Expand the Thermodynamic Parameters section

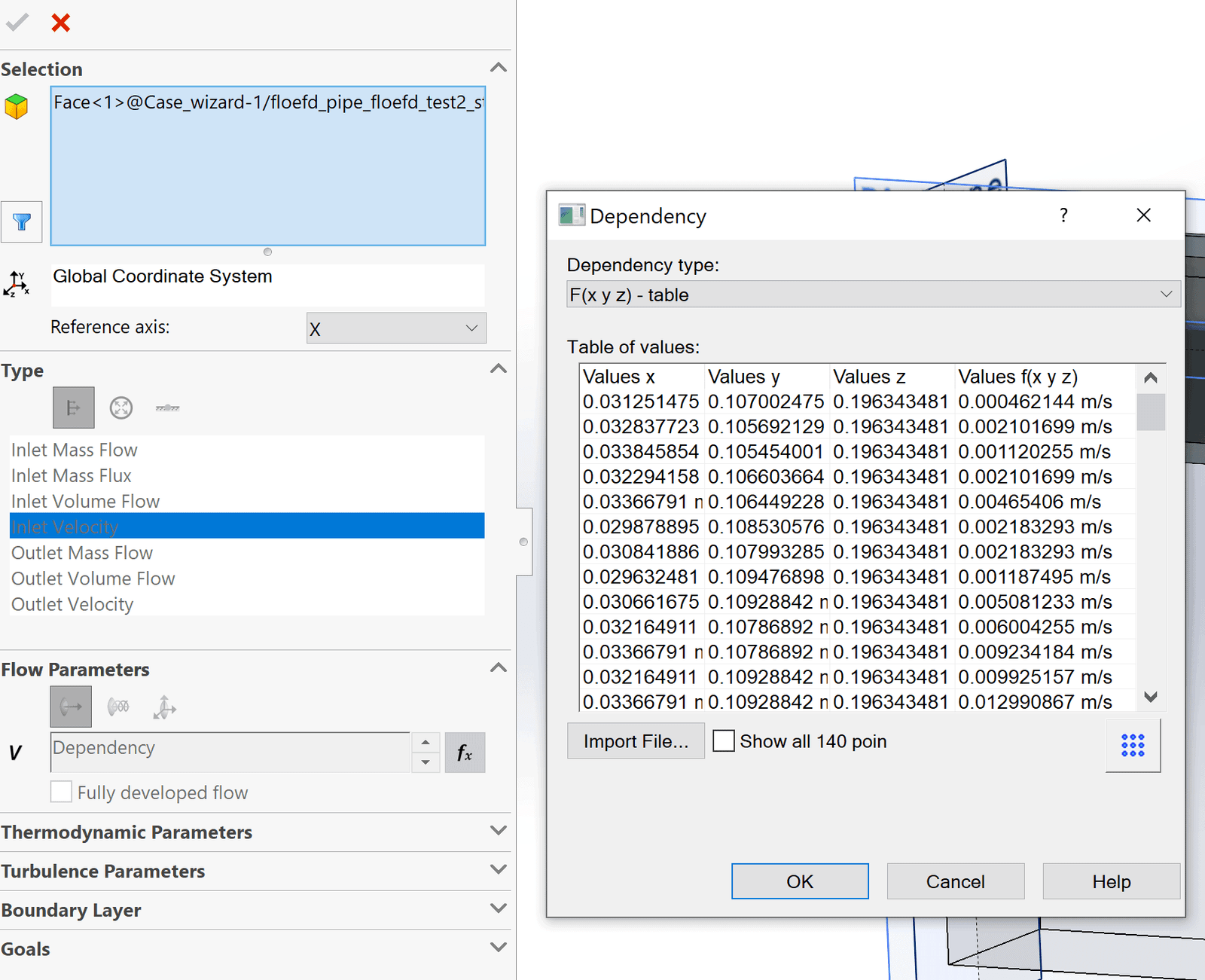[x=498, y=831]
